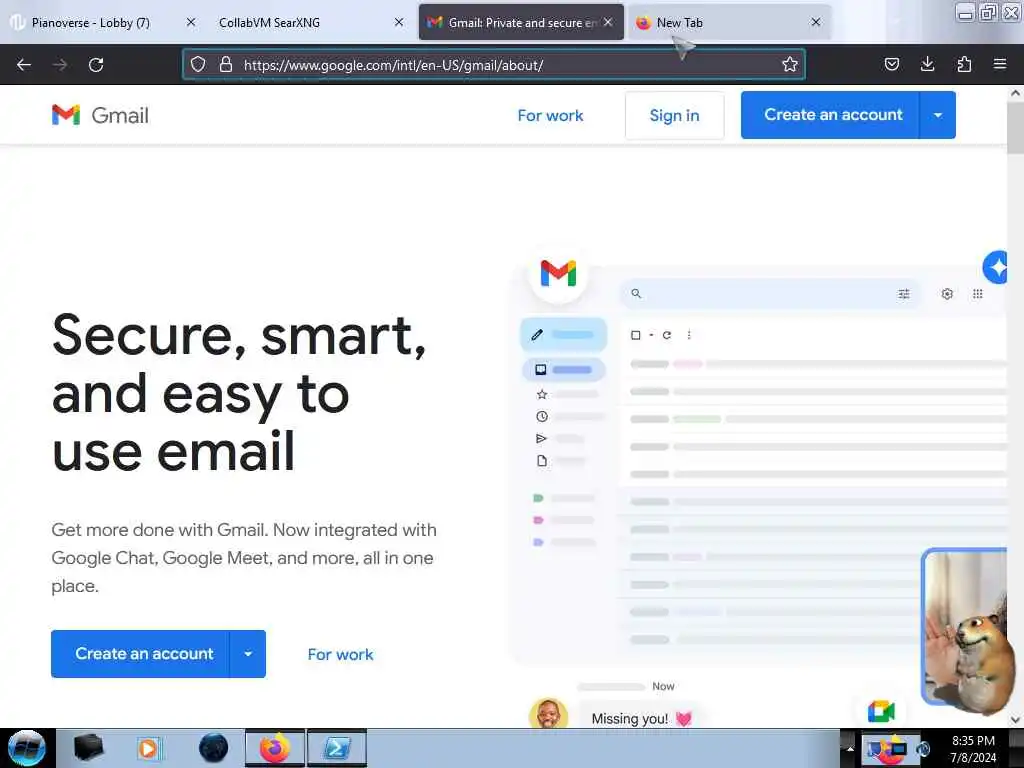
Task: Open the black box taskbar icon
Action: pyautogui.click(x=88, y=748)
